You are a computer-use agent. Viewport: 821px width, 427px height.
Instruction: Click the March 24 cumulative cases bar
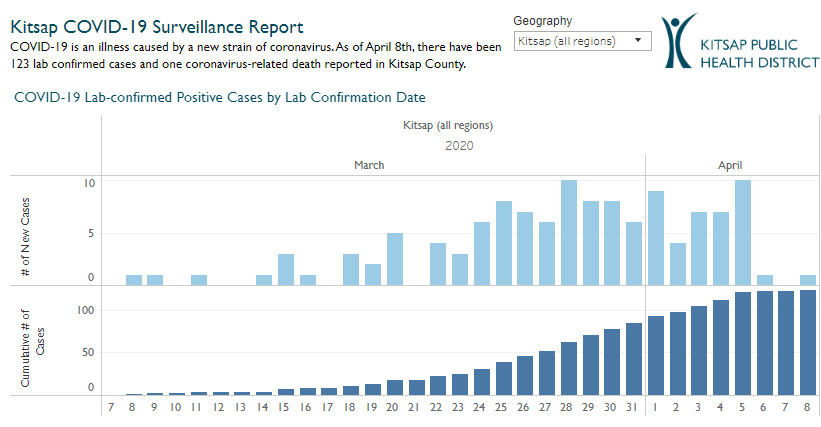click(482, 381)
